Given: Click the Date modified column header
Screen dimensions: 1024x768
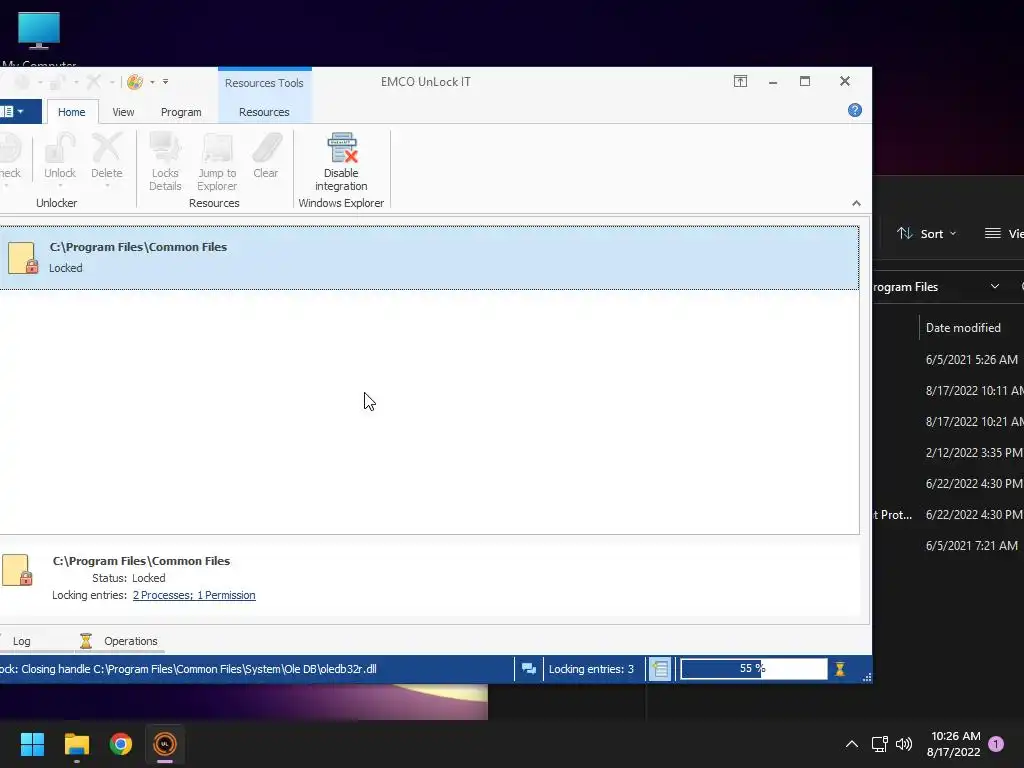Looking at the screenshot, I should click(963, 328).
